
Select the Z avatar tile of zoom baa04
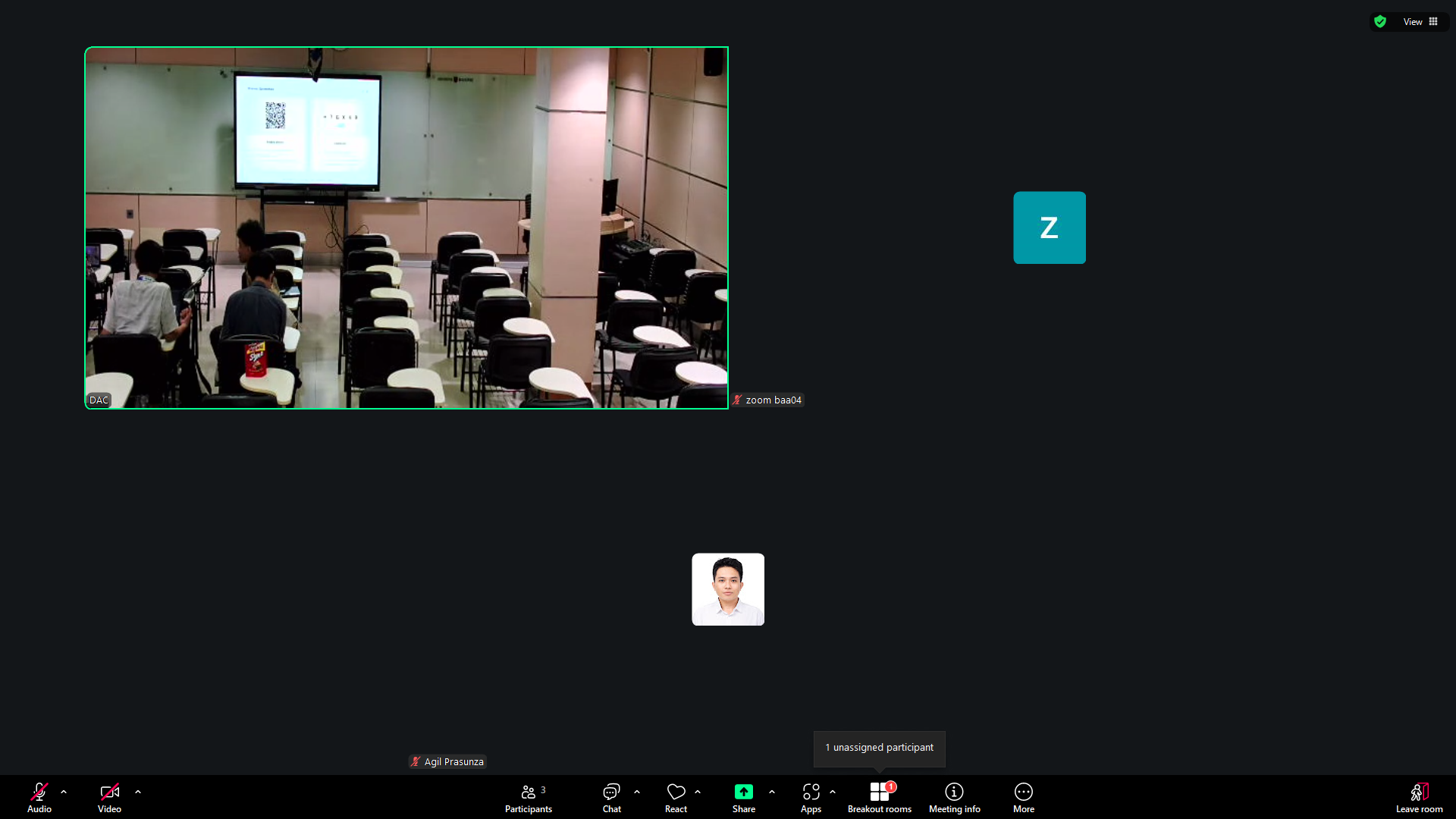pos(1050,227)
